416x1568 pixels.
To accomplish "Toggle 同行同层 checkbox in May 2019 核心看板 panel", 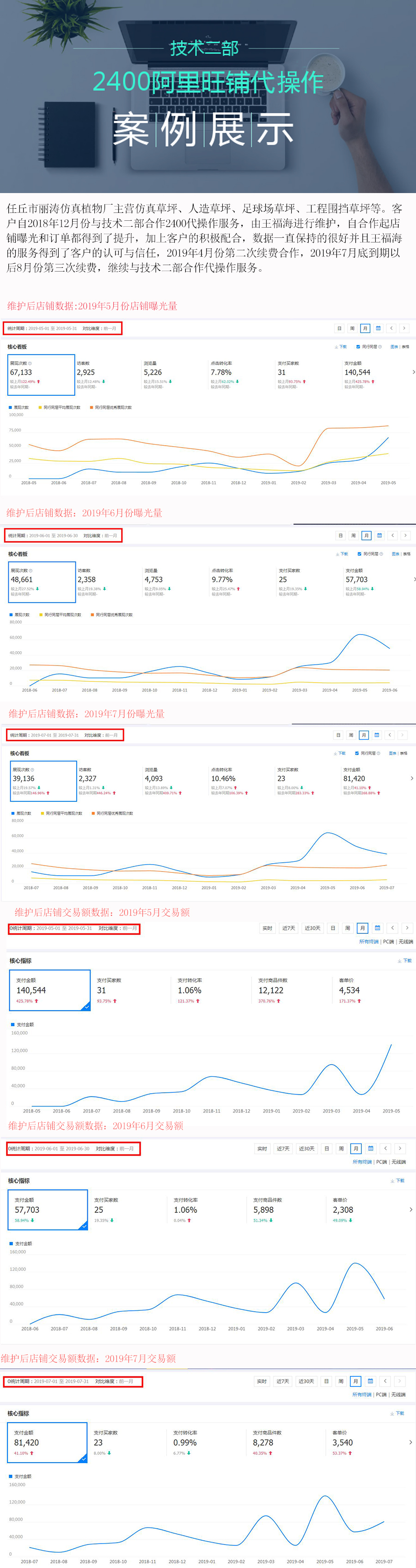I will (357, 347).
